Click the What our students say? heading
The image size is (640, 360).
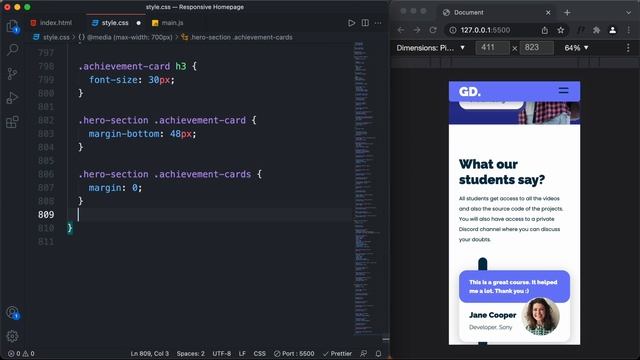502,172
